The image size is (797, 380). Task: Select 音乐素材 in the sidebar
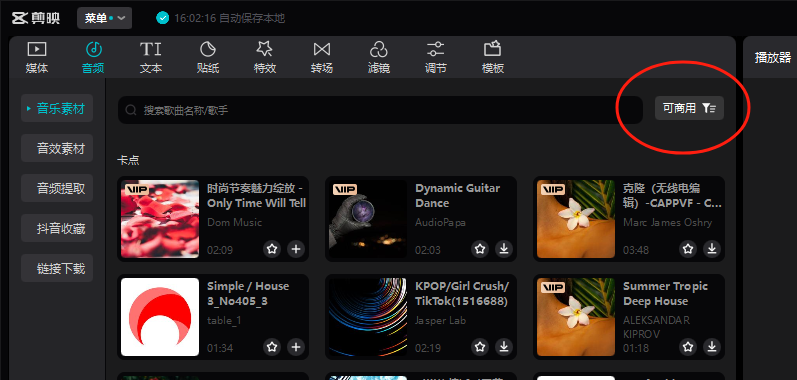pos(57,108)
